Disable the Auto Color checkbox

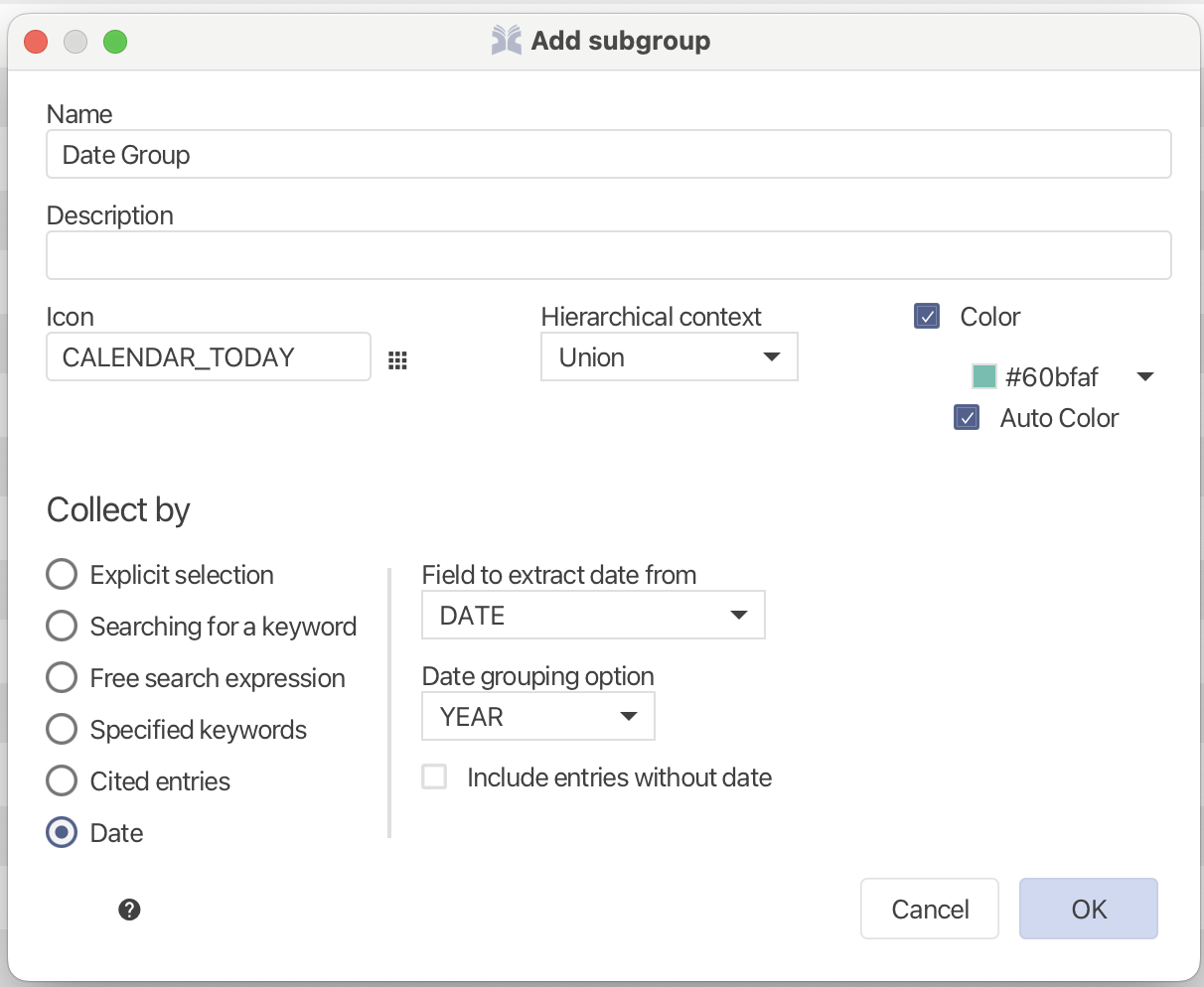click(x=967, y=418)
